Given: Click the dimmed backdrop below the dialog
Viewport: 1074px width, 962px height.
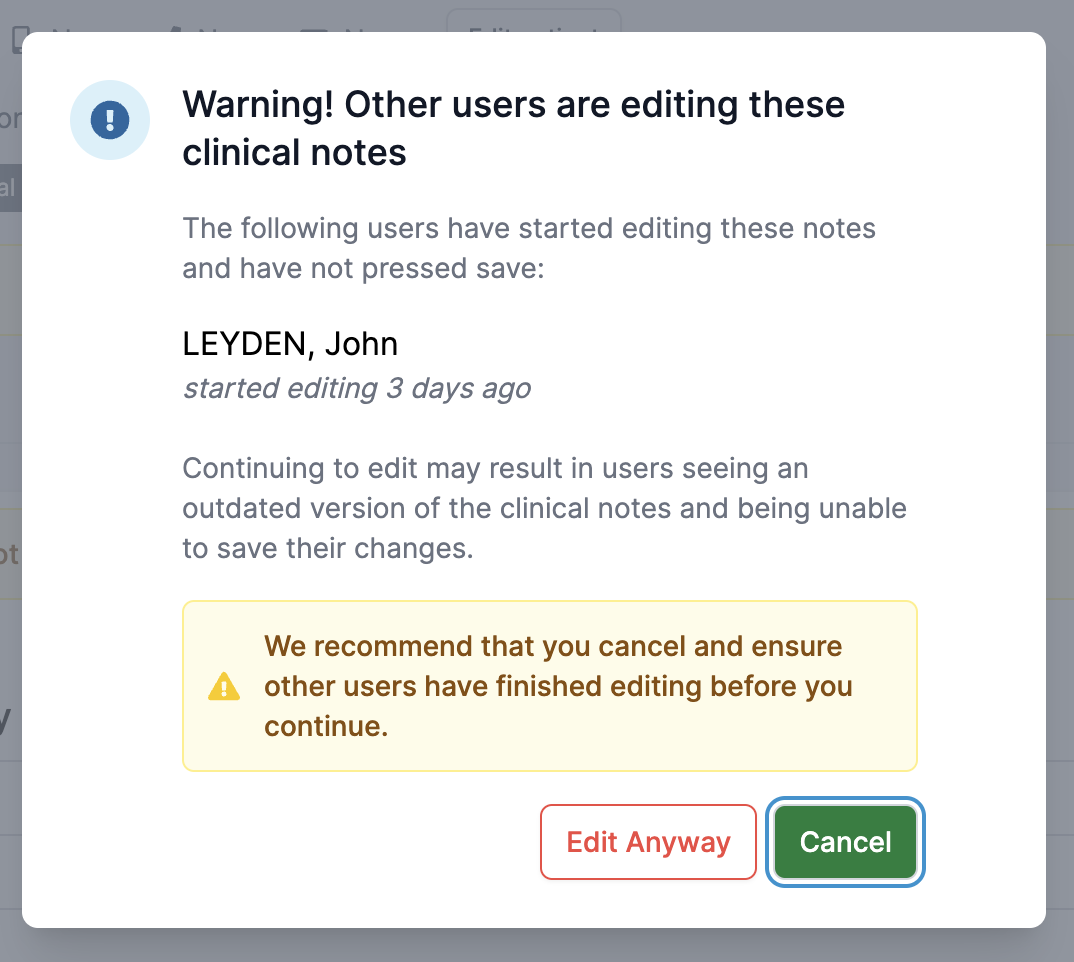Looking at the screenshot, I should pos(537,946).
